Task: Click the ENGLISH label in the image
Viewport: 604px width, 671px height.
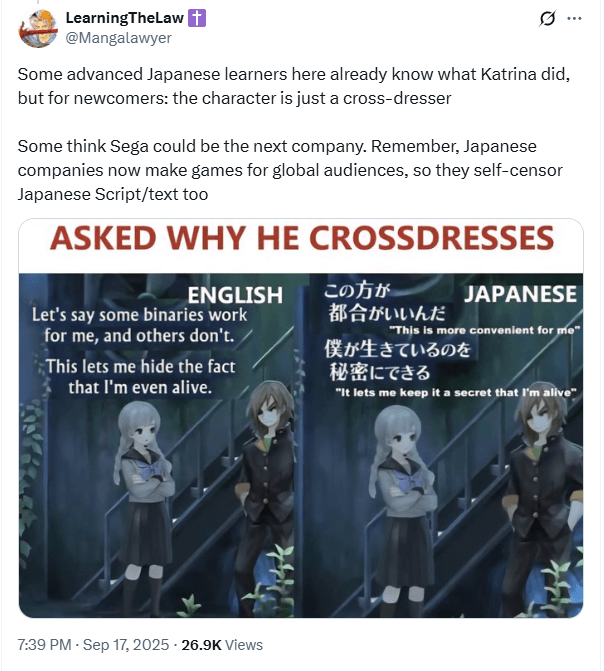Action: [235, 295]
